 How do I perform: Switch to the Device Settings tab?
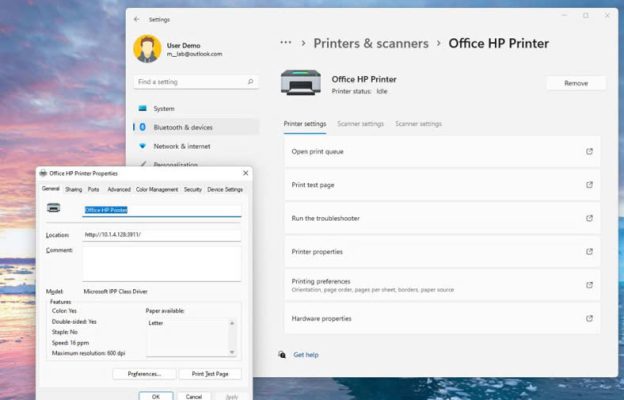pyautogui.click(x=225, y=189)
